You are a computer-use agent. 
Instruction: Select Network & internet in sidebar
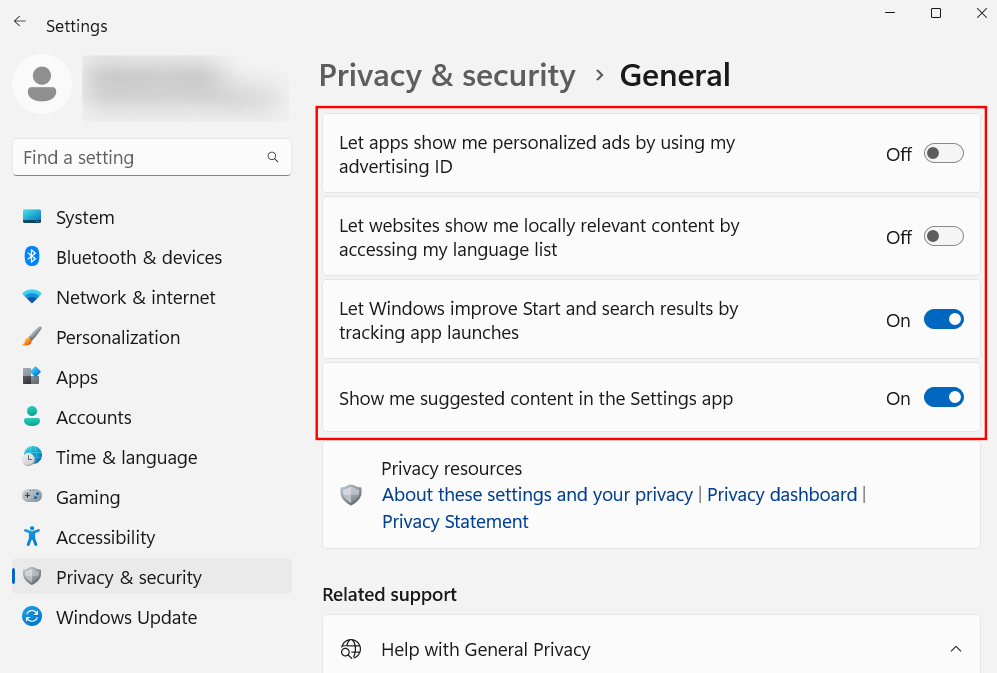point(135,297)
